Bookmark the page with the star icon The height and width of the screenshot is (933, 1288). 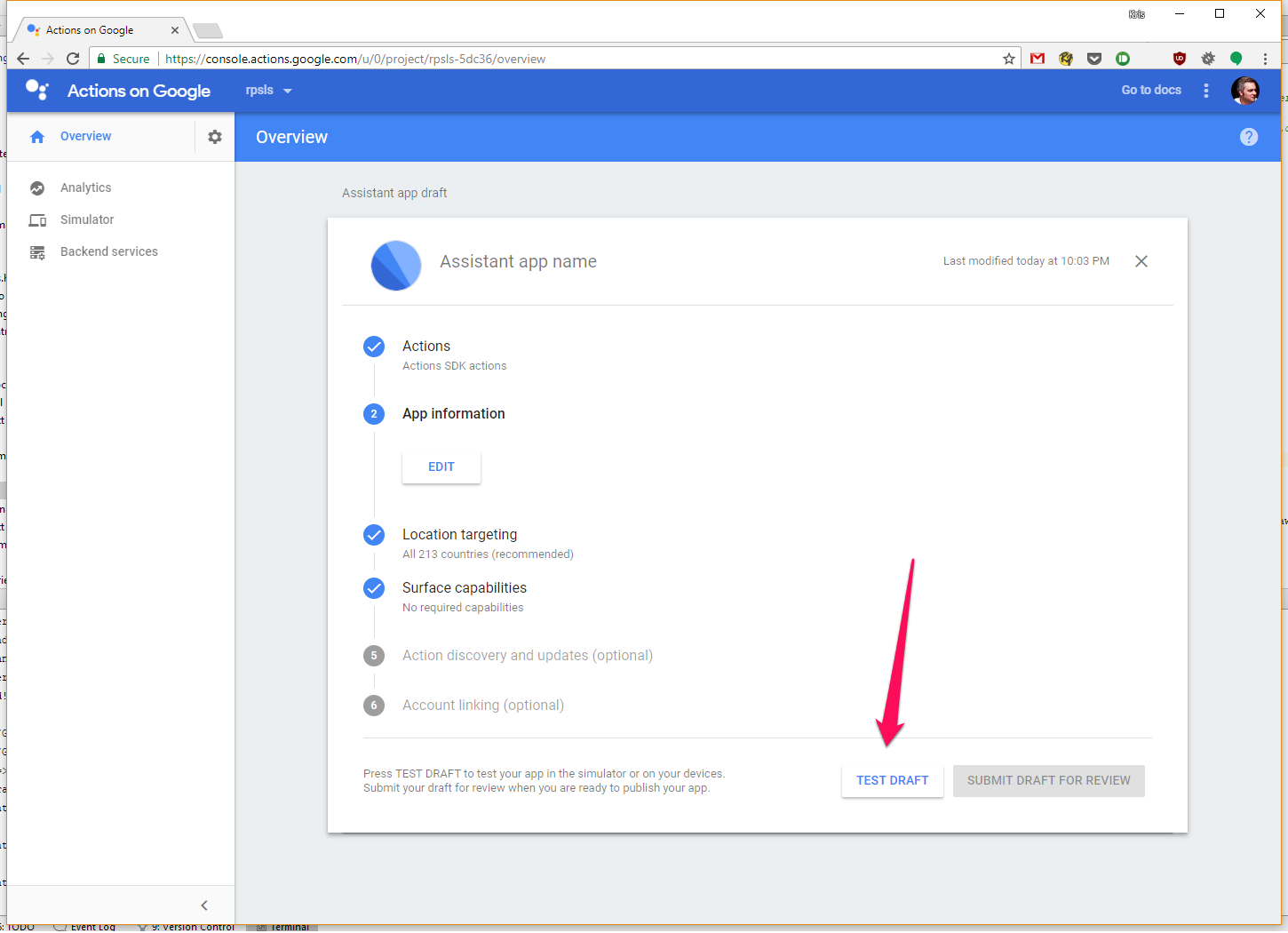coord(1008,59)
